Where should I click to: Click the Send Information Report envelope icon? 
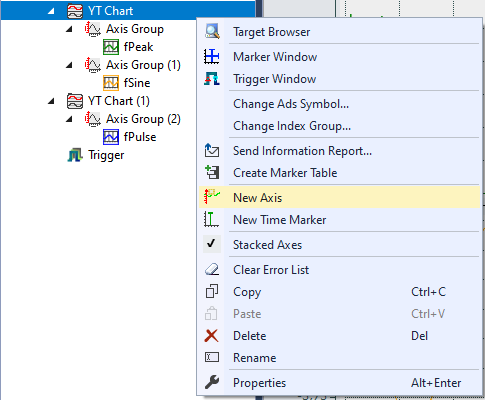tap(212, 150)
